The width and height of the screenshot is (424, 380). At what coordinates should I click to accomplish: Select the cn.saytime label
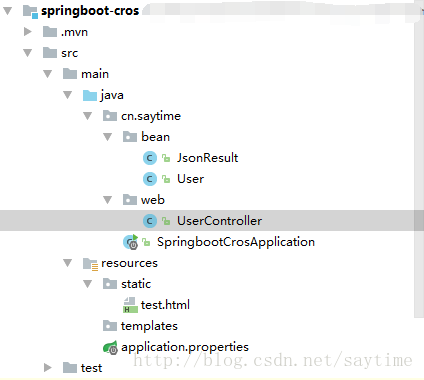151,116
